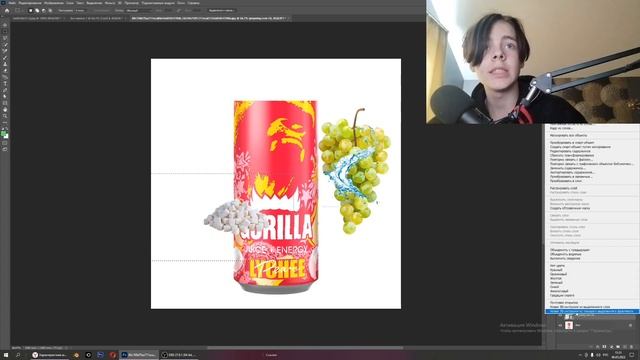Select the Rectangle shape tool
This screenshot has width=640, height=360.
5,103
